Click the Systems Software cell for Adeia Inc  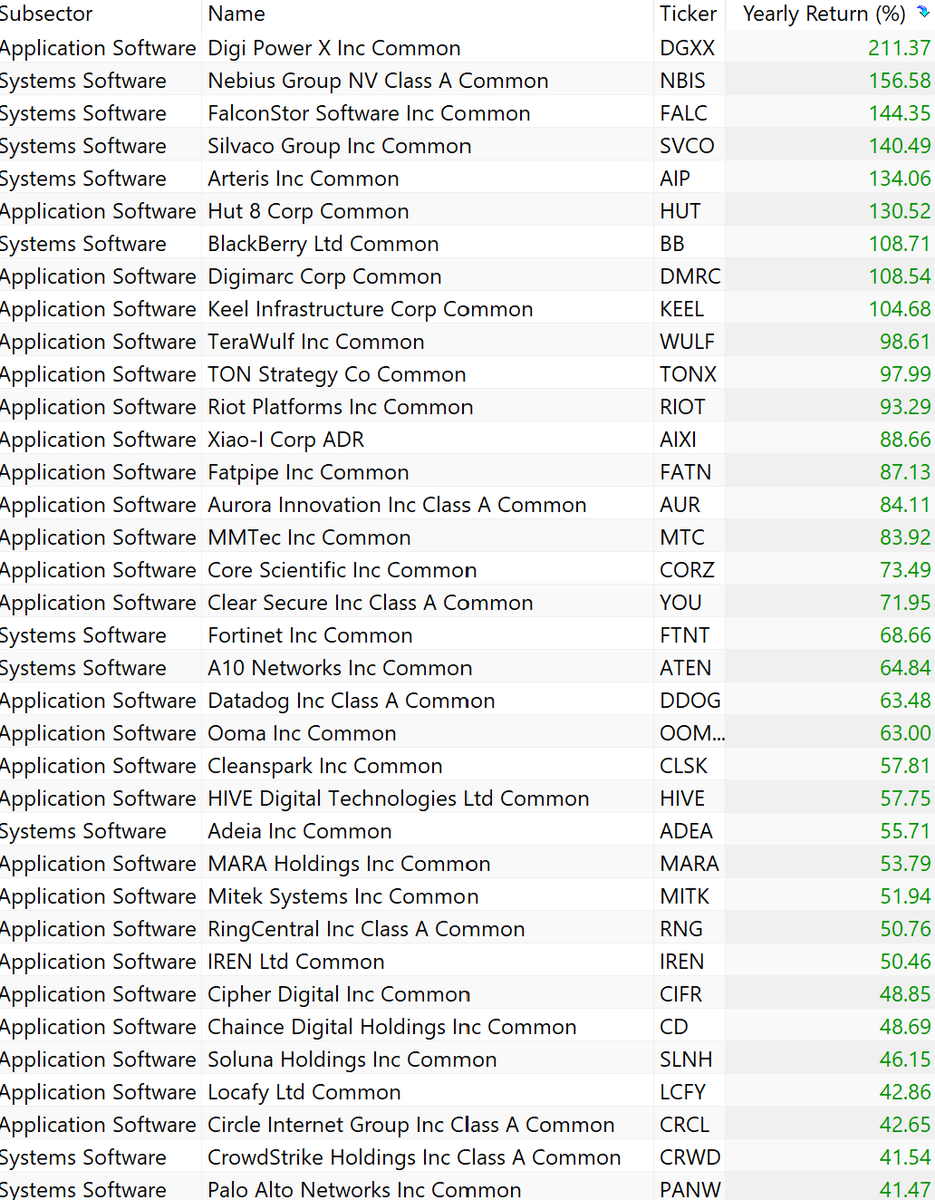[x=83, y=831]
